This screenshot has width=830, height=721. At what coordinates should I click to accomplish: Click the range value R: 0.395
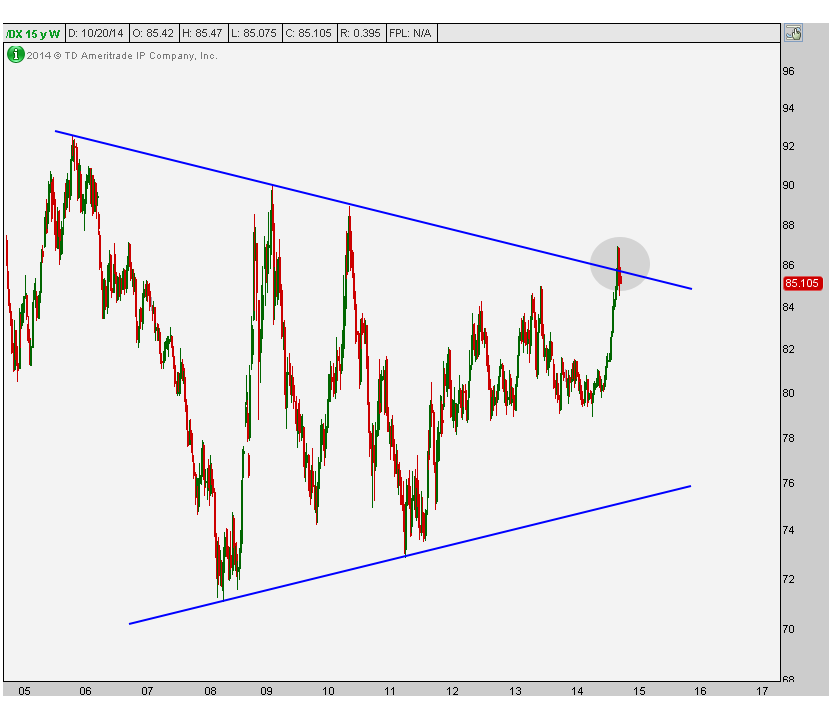coord(360,33)
